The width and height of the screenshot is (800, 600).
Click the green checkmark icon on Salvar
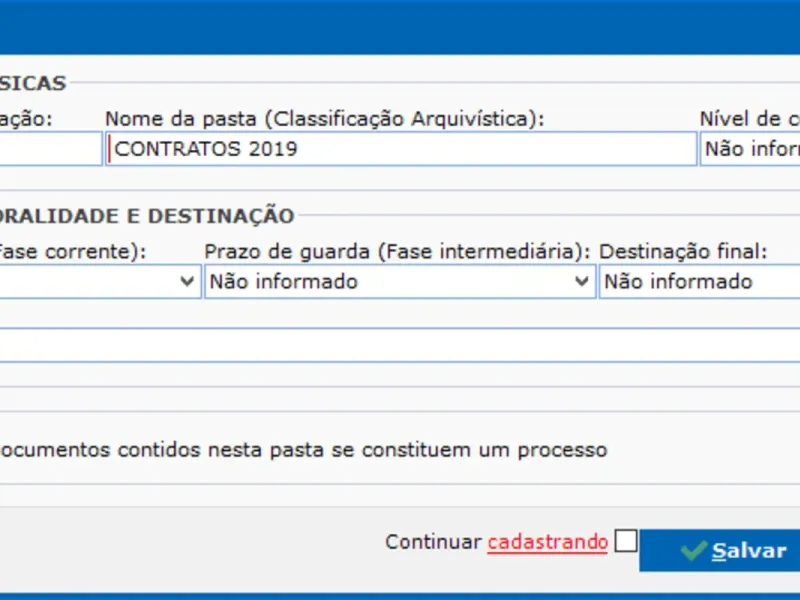tap(693, 551)
